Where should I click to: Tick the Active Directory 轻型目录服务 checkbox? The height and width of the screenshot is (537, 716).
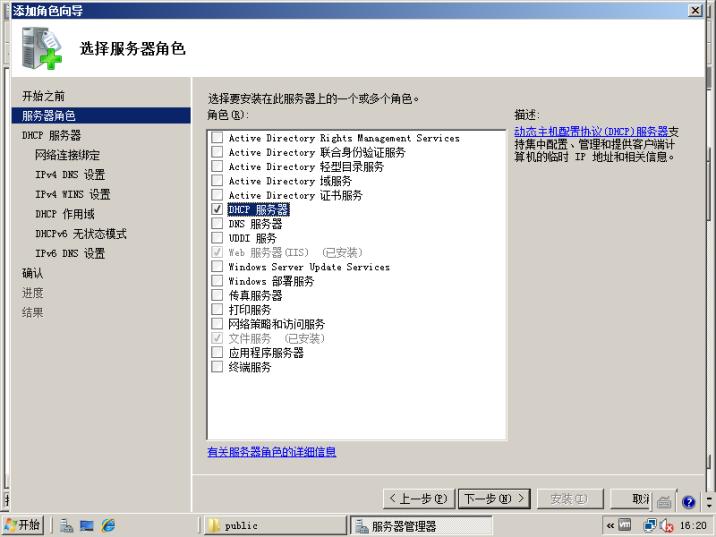tap(217, 166)
